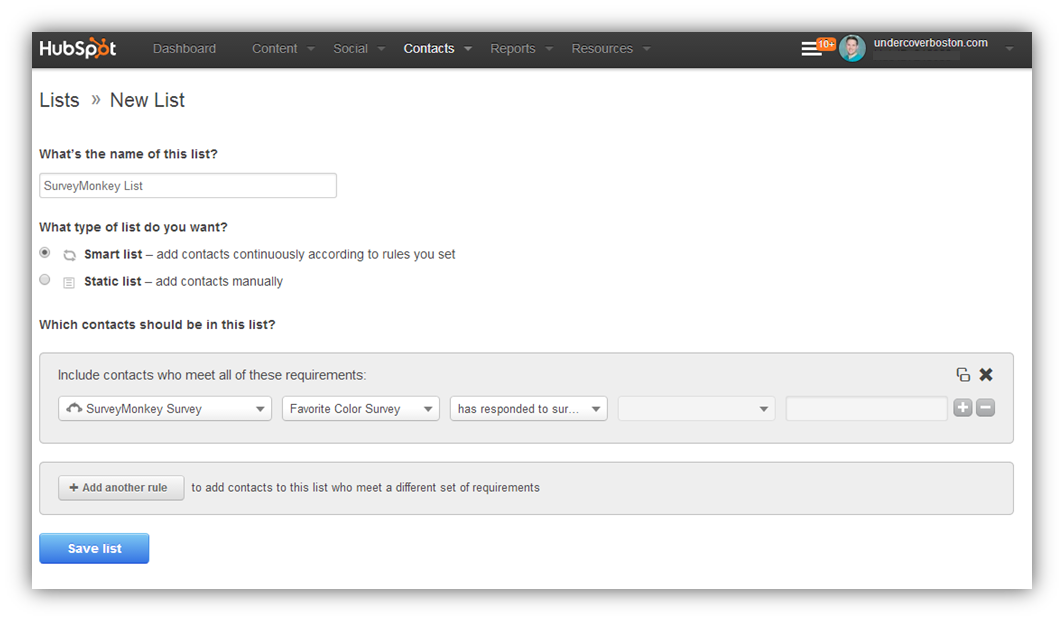Open the Reports menu
The height and width of the screenshot is (621, 1064).
click(521, 49)
